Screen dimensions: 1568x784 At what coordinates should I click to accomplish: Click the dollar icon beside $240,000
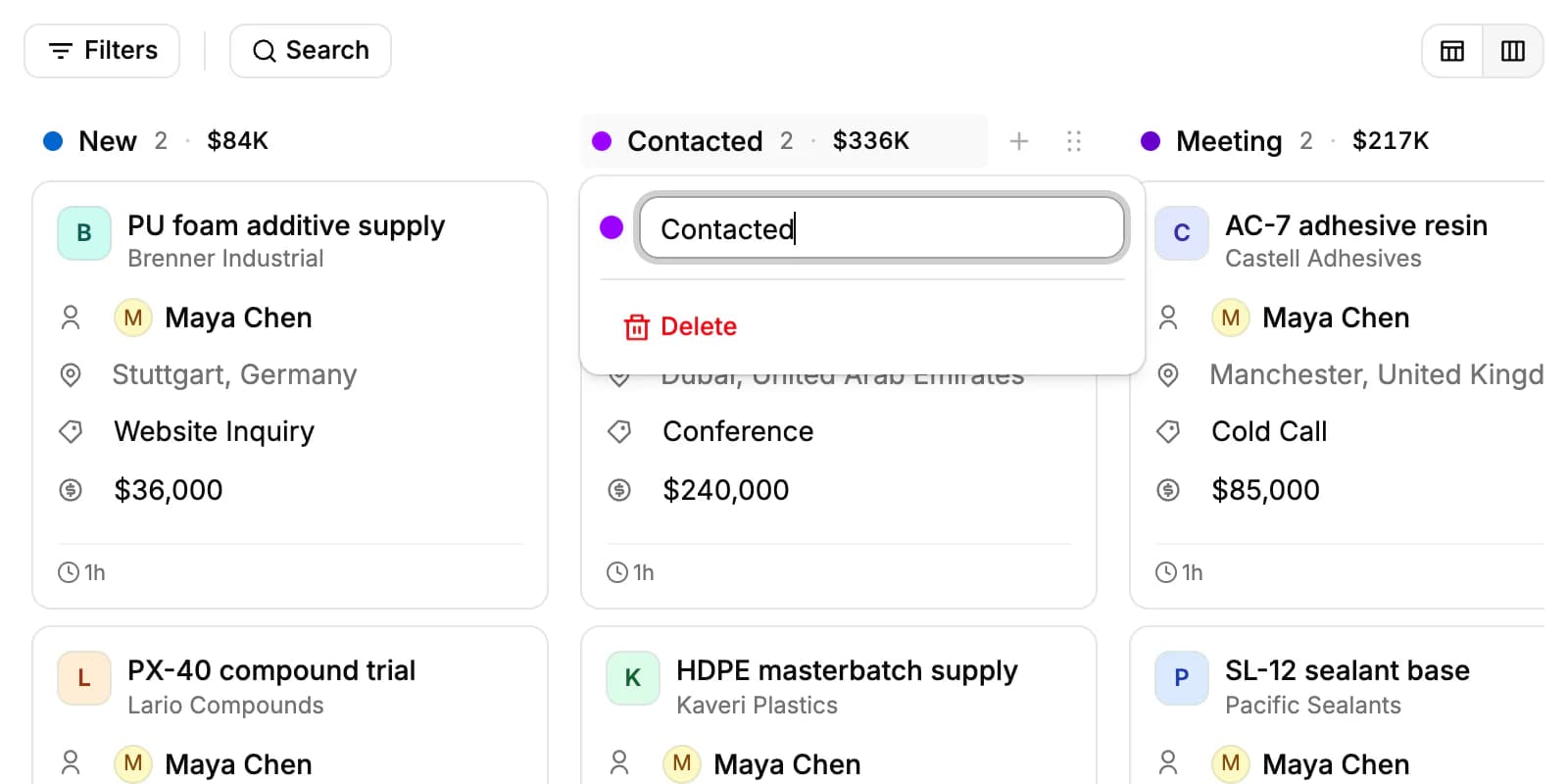(619, 490)
